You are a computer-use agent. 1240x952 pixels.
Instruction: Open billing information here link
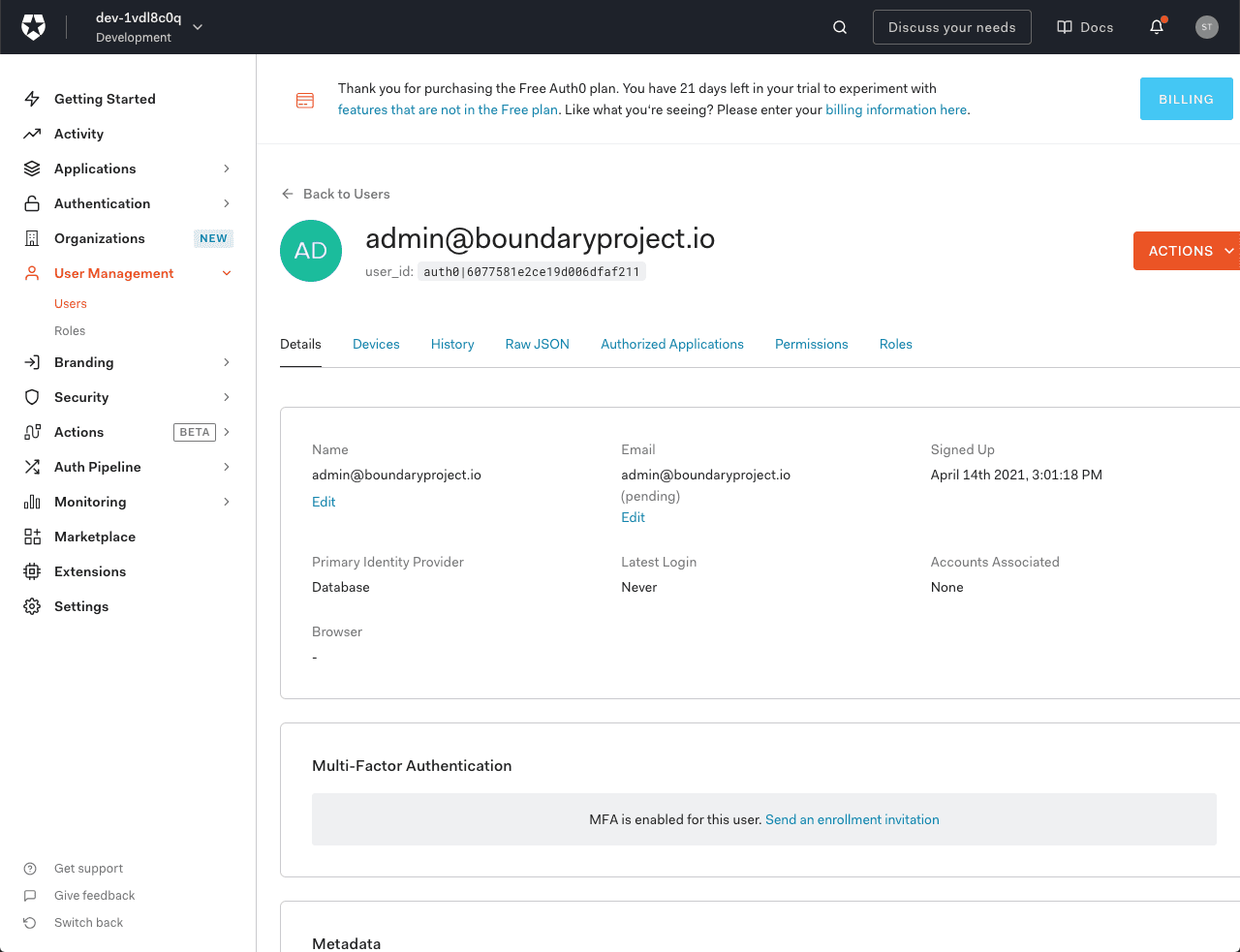point(896,109)
